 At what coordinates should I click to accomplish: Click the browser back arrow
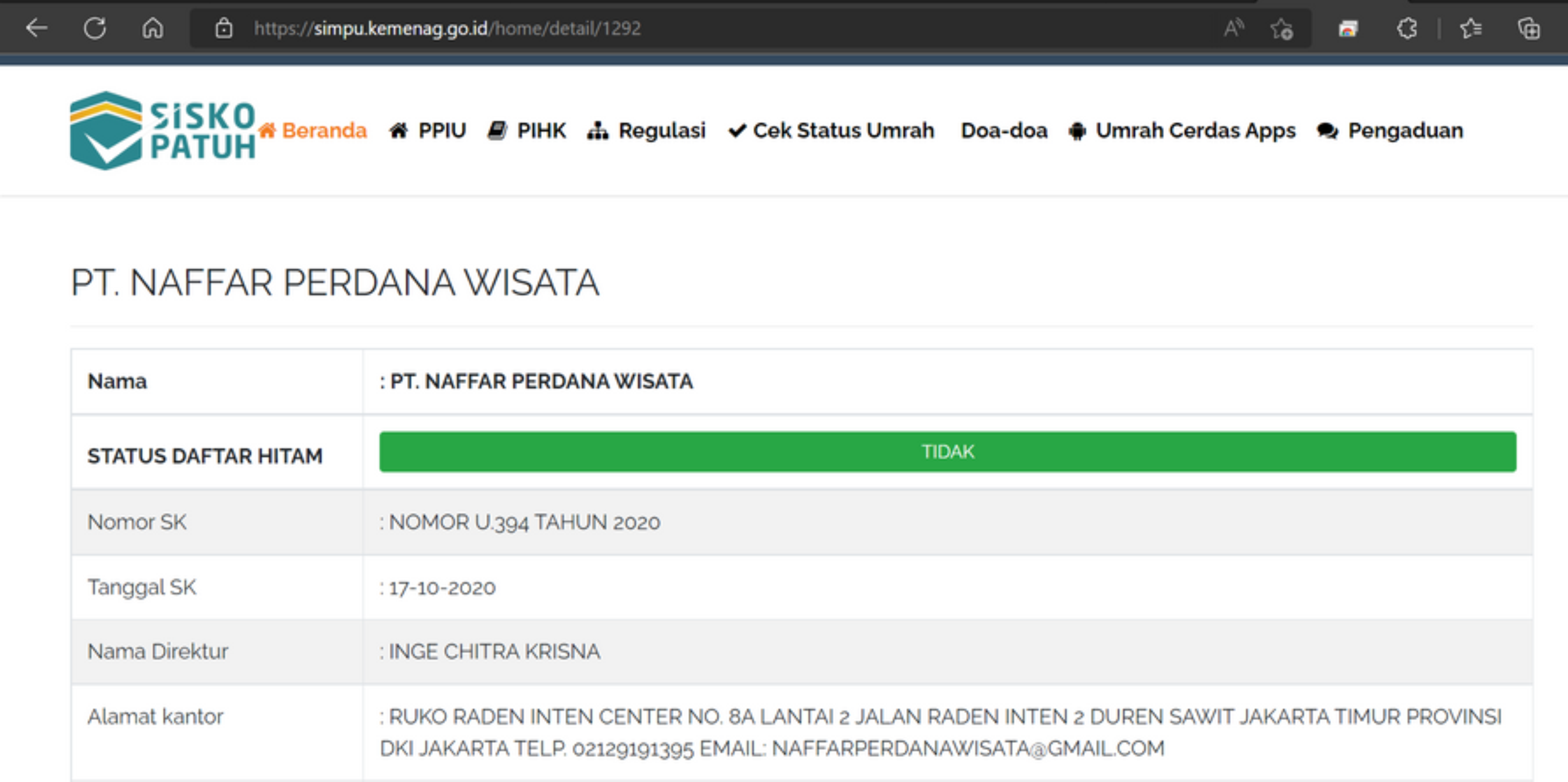36,28
